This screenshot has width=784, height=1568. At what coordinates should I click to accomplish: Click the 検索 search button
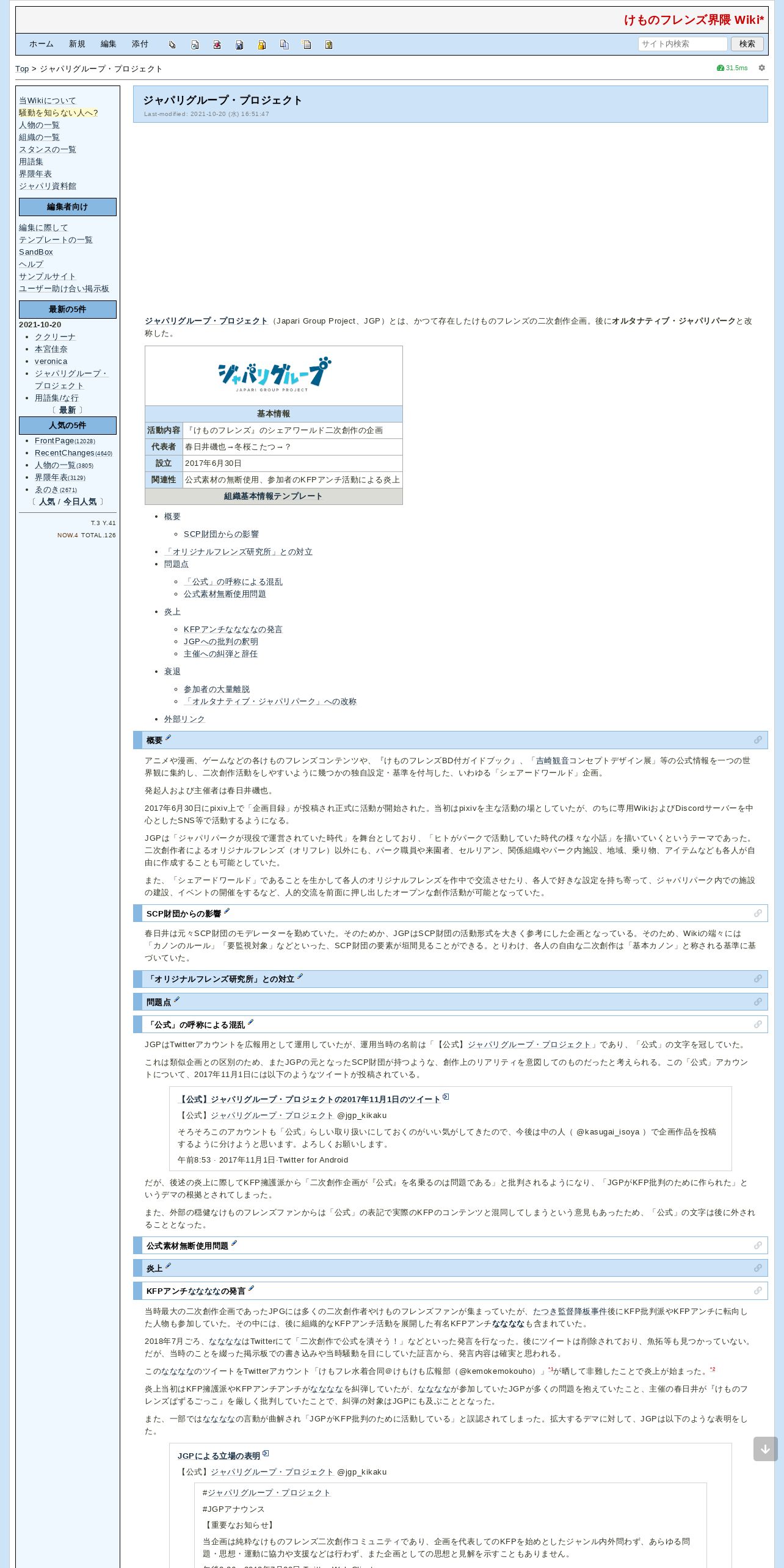[x=747, y=44]
